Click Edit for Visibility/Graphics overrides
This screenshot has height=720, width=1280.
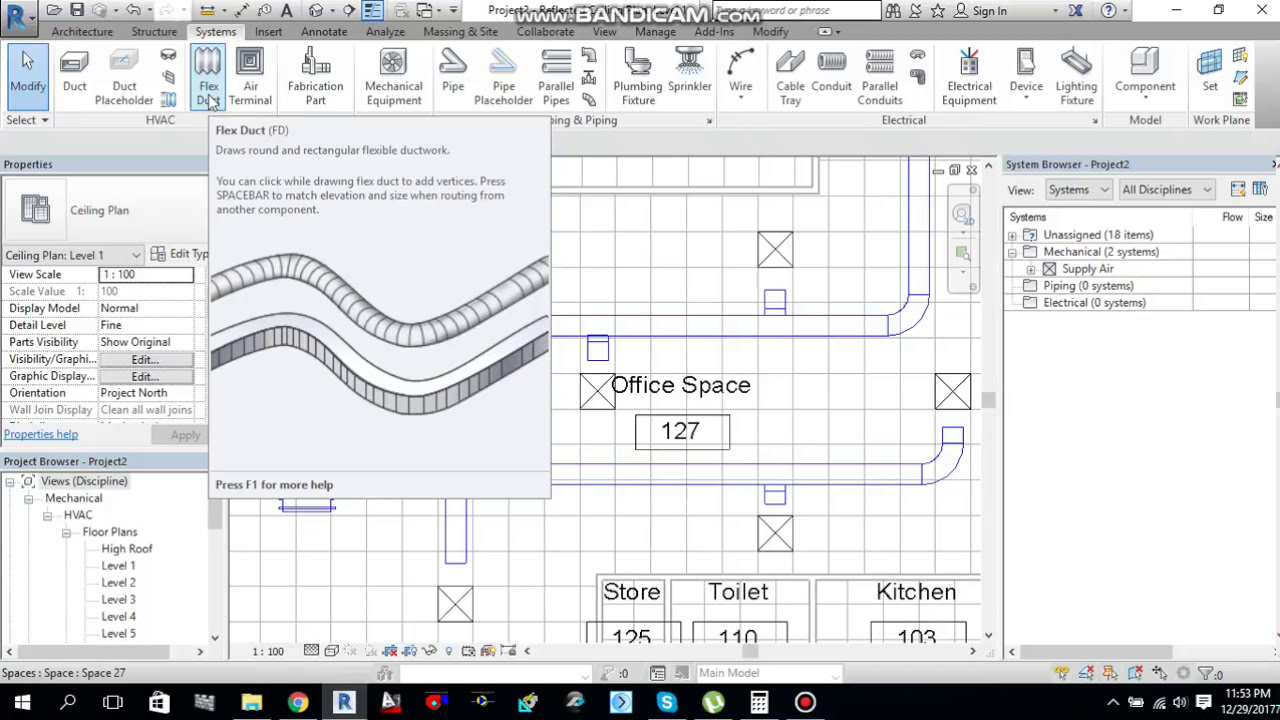(x=146, y=360)
